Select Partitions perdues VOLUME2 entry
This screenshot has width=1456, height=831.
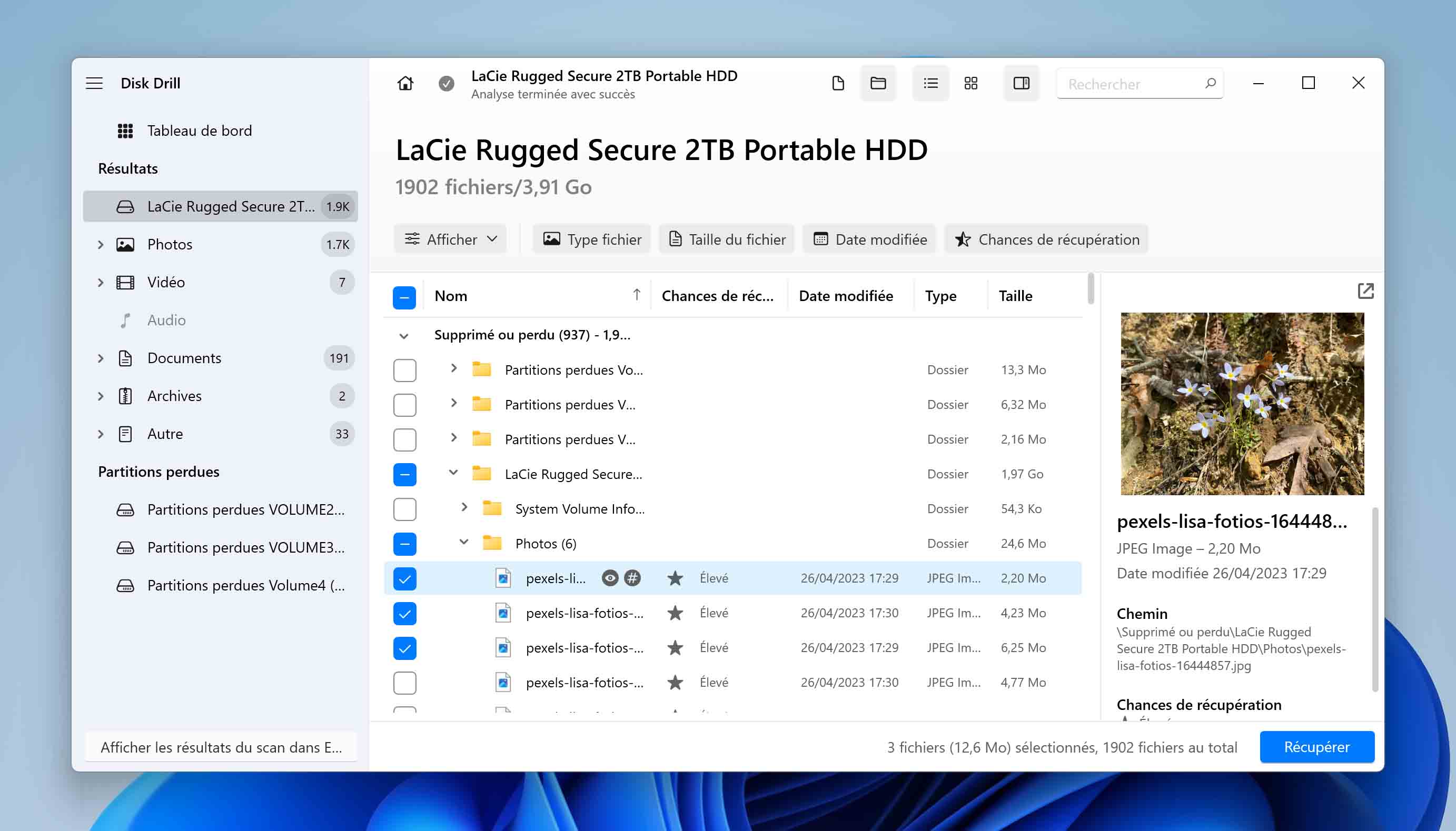[x=221, y=509]
